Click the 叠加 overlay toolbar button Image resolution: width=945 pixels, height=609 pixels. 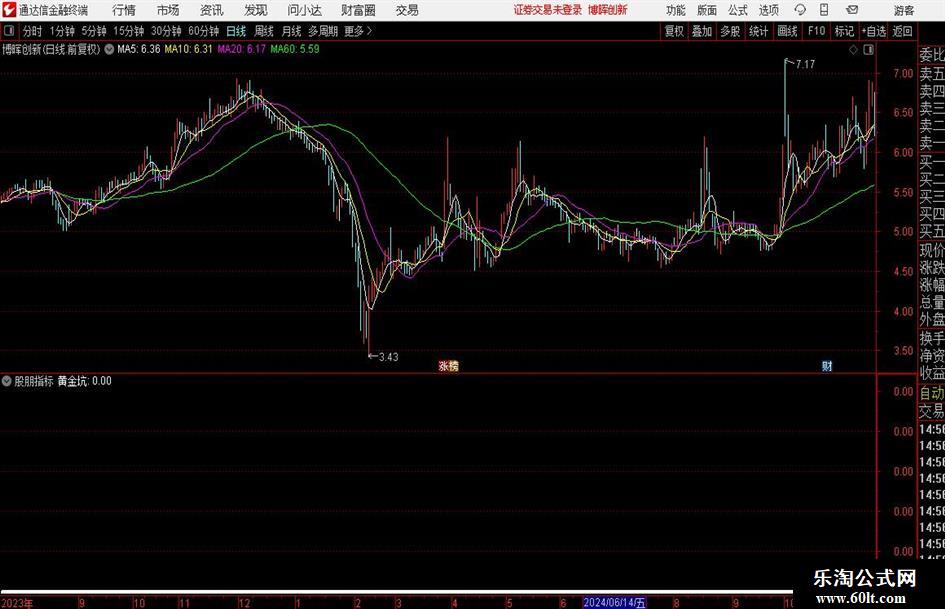point(702,31)
